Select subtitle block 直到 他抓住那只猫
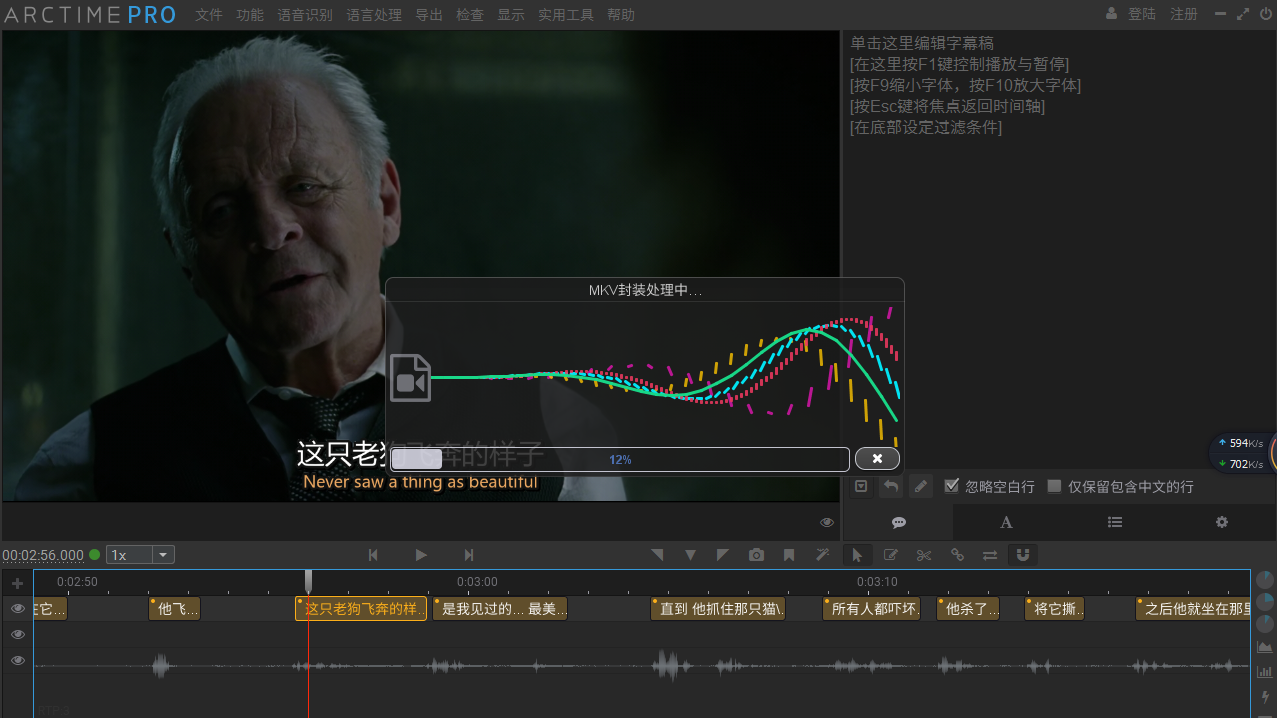Viewport: 1277px width, 718px height. tap(718, 608)
